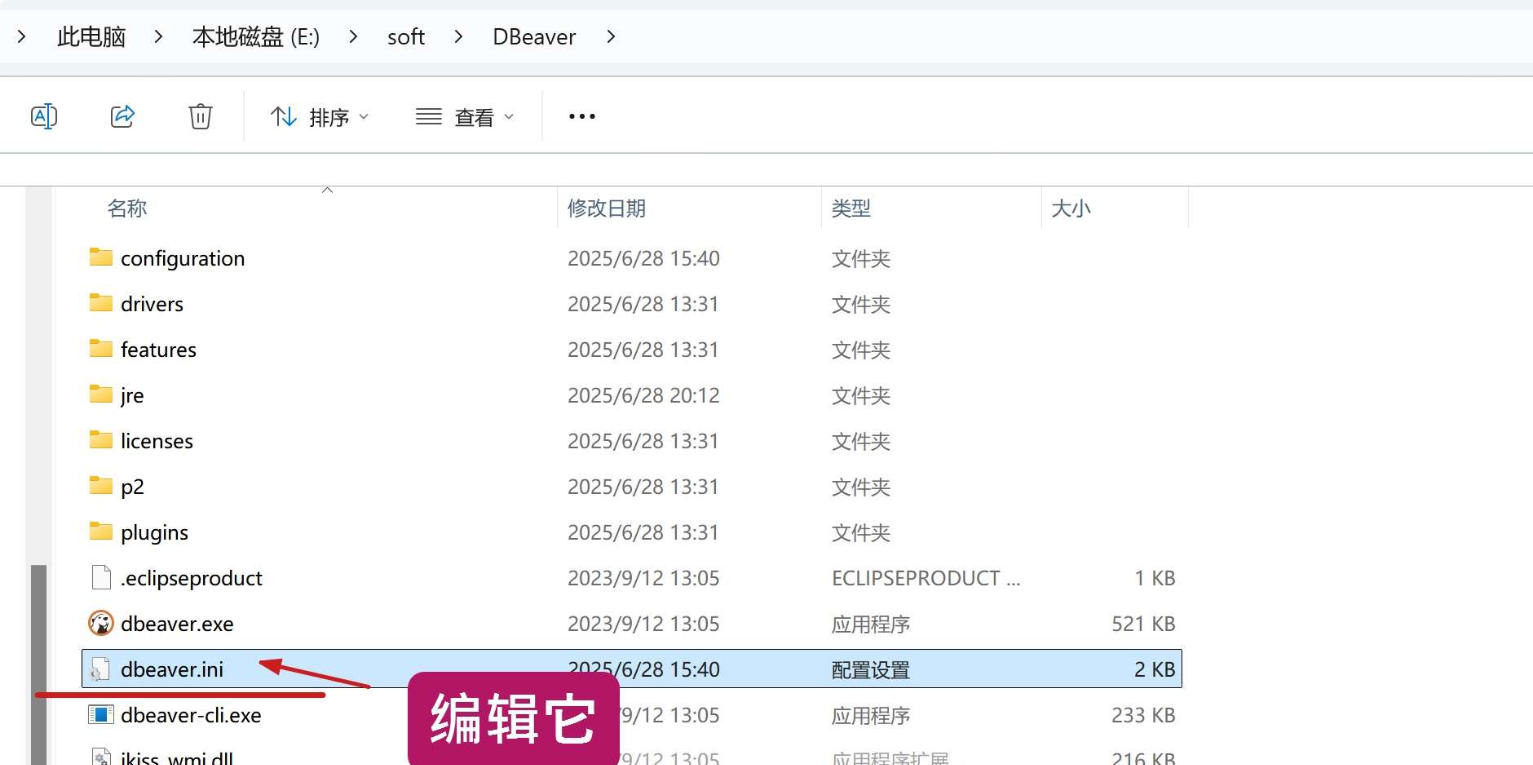Click the Rename icon in the toolbar

[x=43, y=116]
